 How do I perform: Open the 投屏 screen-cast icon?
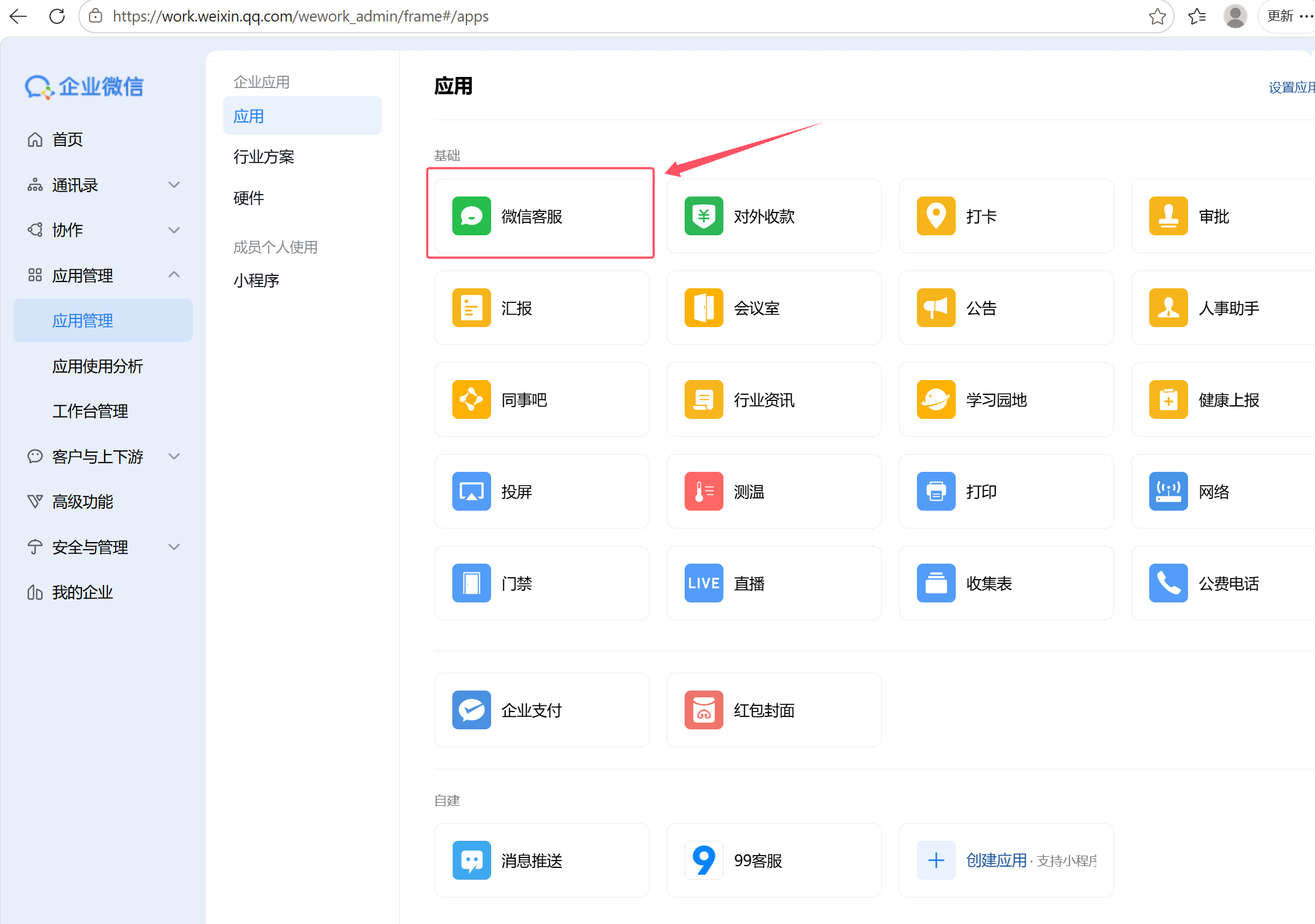[x=471, y=492]
